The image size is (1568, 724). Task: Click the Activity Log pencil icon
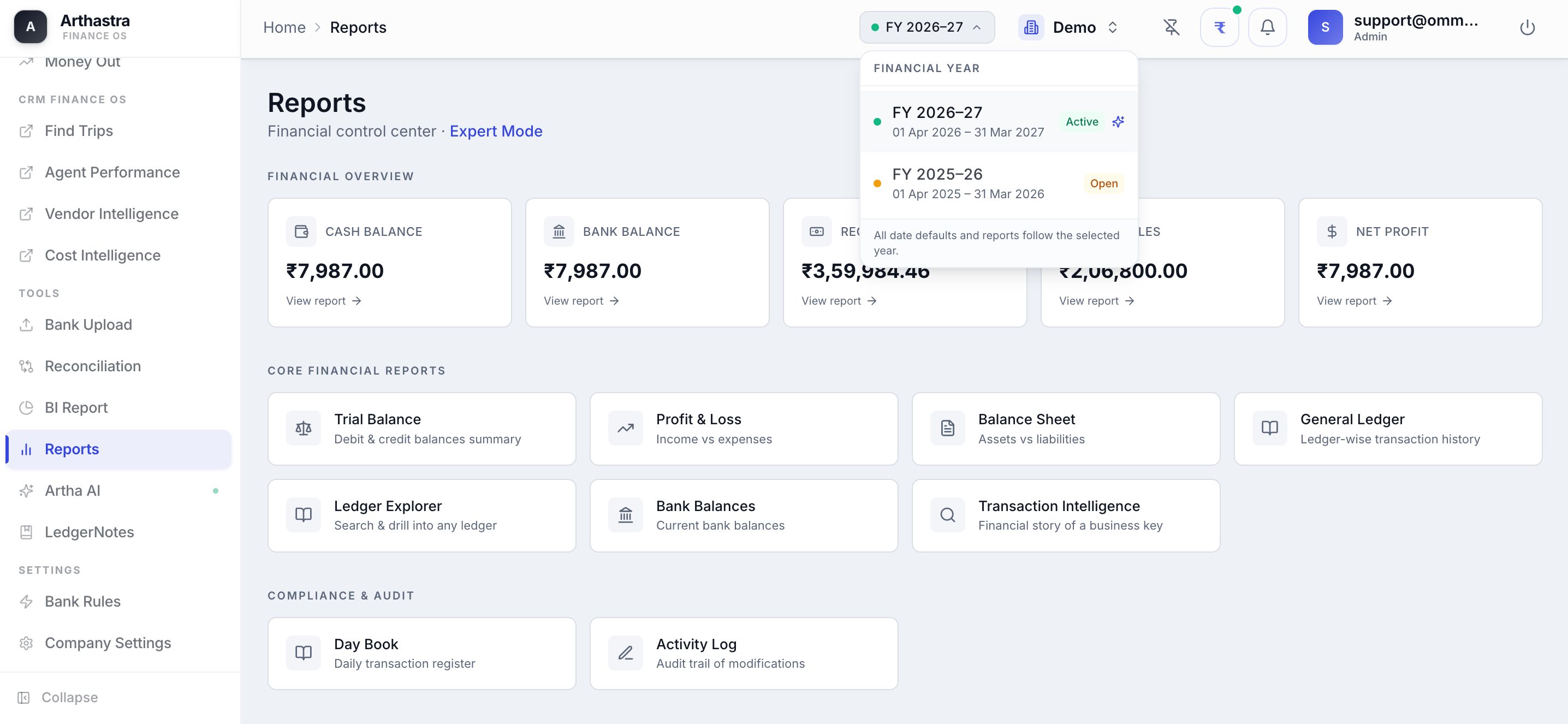click(x=625, y=654)
